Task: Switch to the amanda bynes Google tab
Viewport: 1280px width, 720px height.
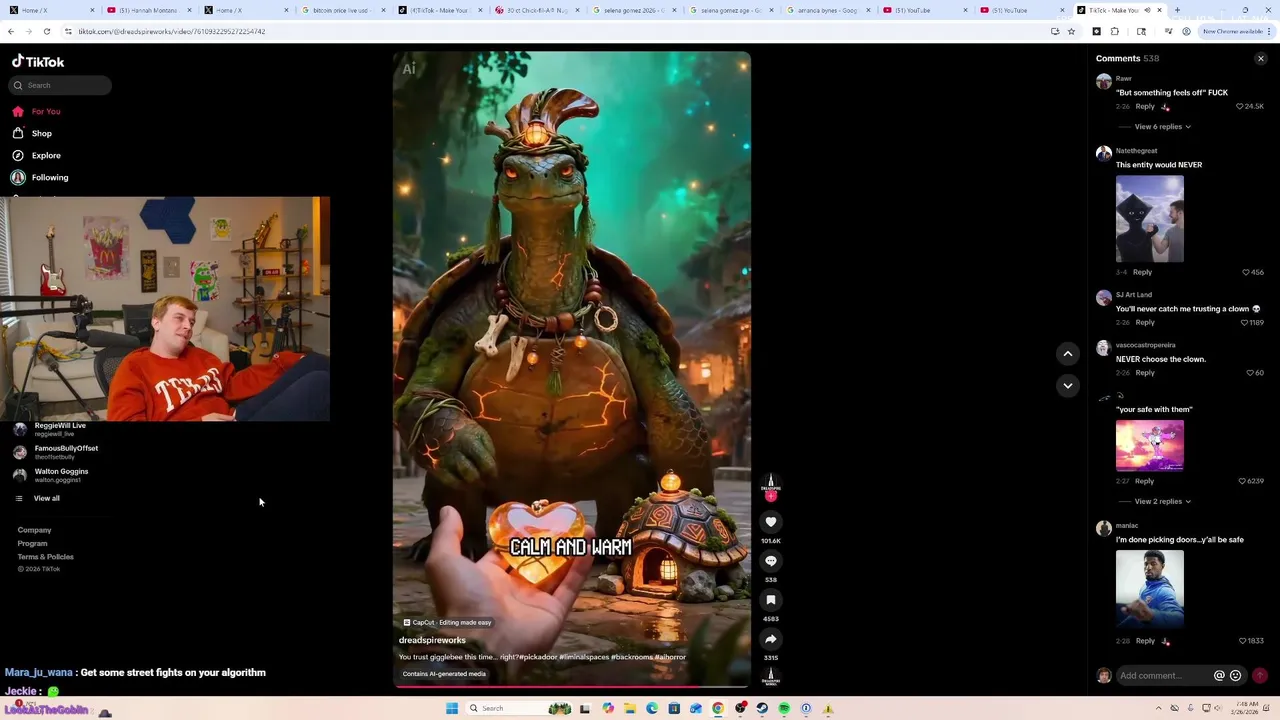Action: point(827,10)
